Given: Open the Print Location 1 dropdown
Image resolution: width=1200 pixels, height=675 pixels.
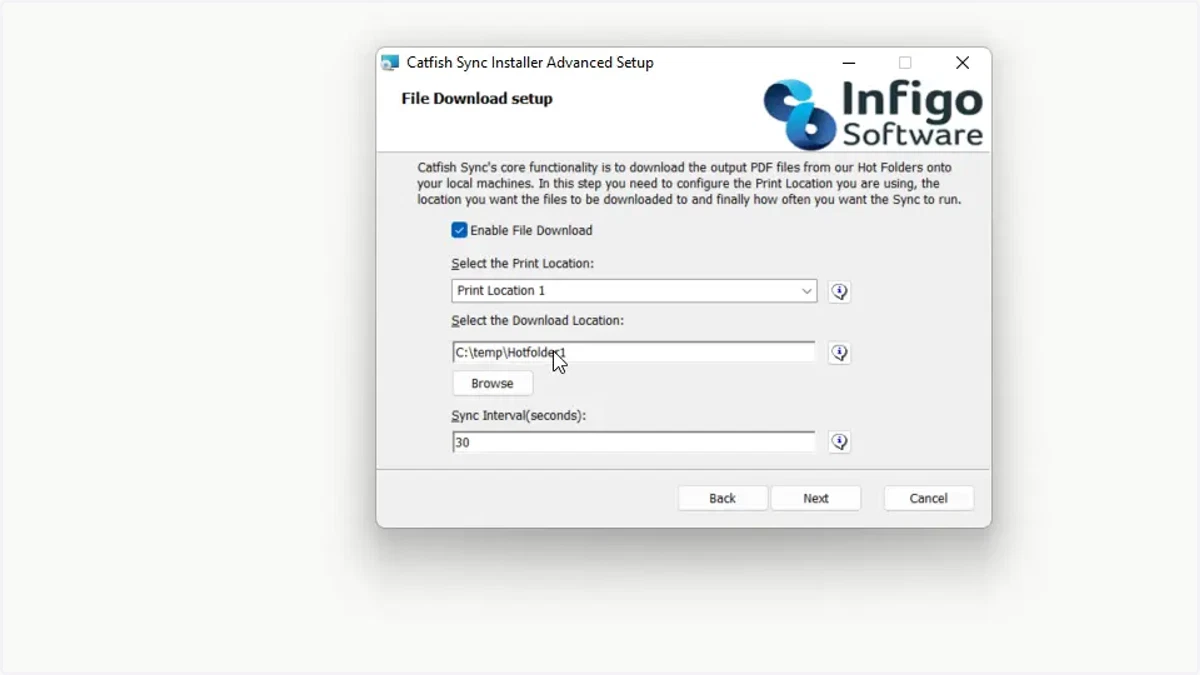Looking at the screenshot, I should (x=634, y=291).
